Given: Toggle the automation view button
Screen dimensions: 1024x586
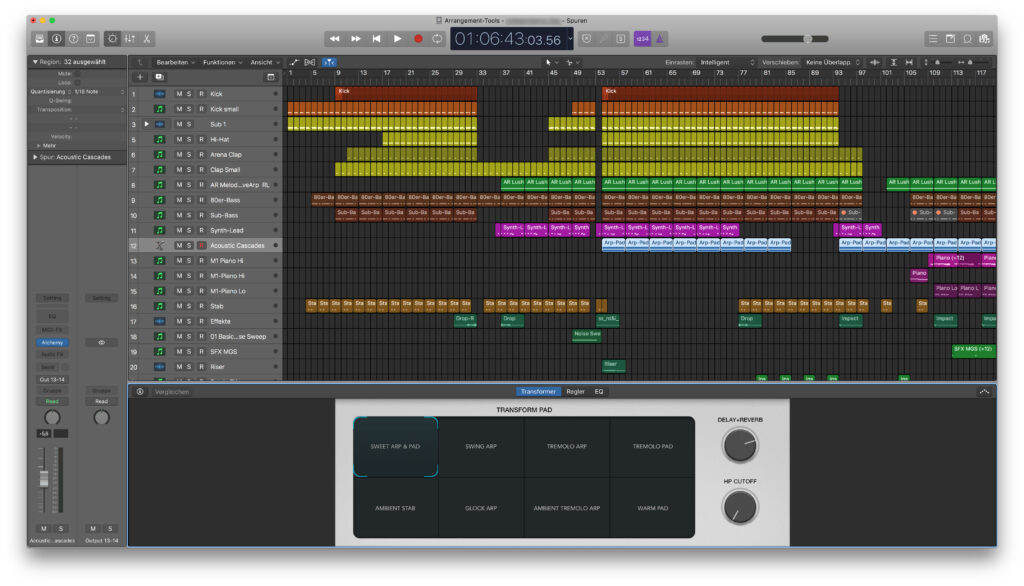Looking at the screenshot, I should [294, 62].
